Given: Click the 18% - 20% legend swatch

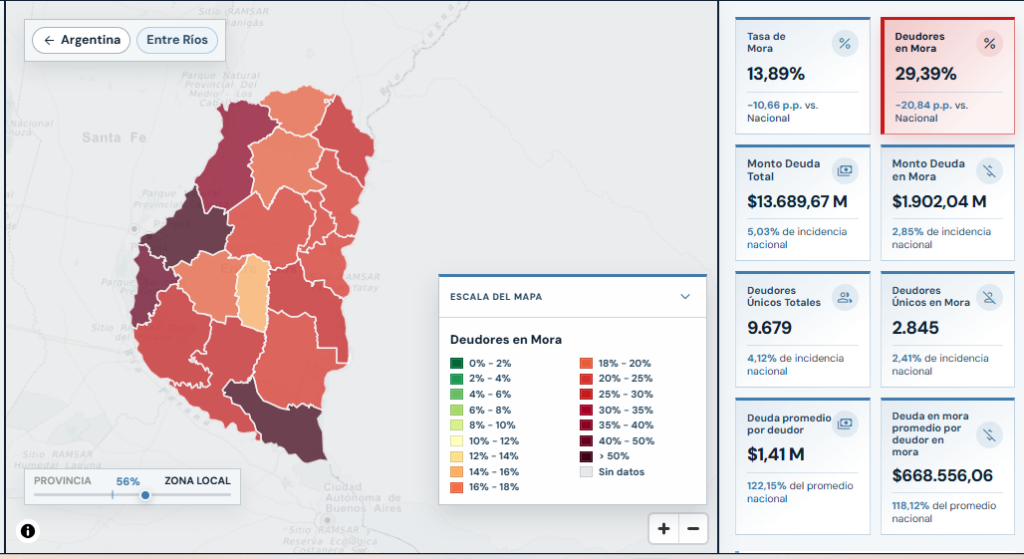Looking at the screenshot, I should [x=586, y=363].
